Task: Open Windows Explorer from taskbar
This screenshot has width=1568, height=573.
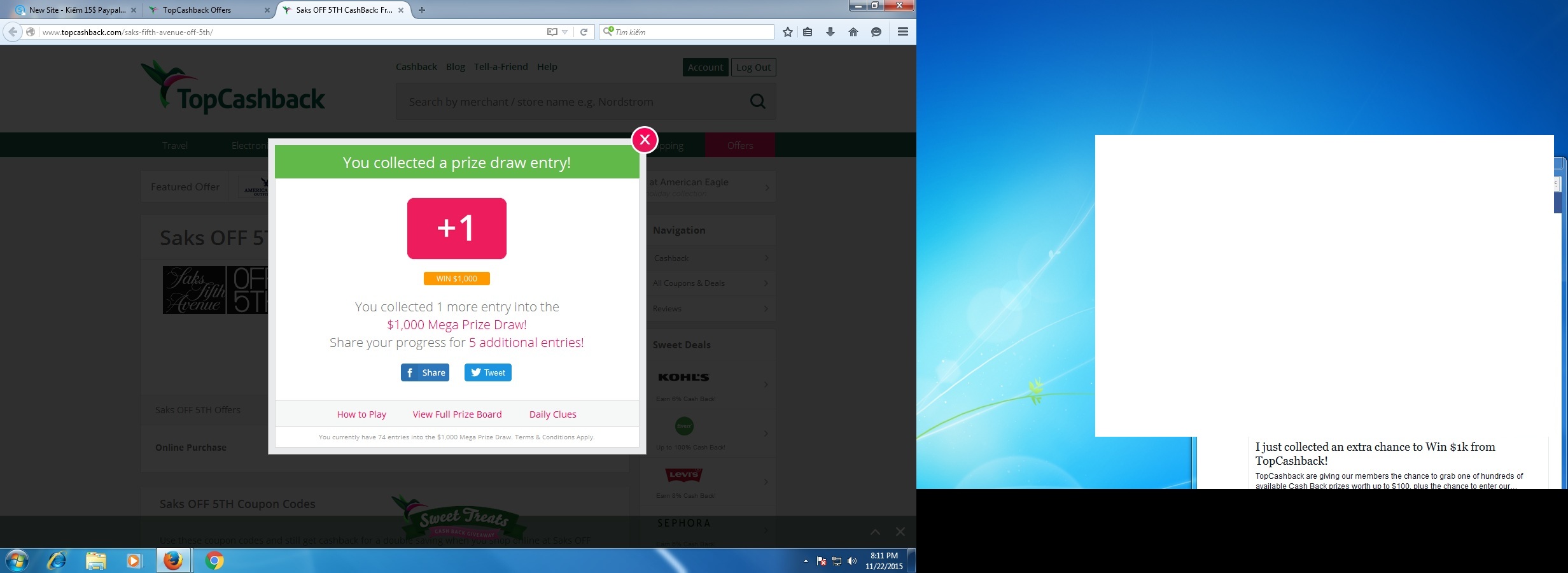Action: point(95,561)
